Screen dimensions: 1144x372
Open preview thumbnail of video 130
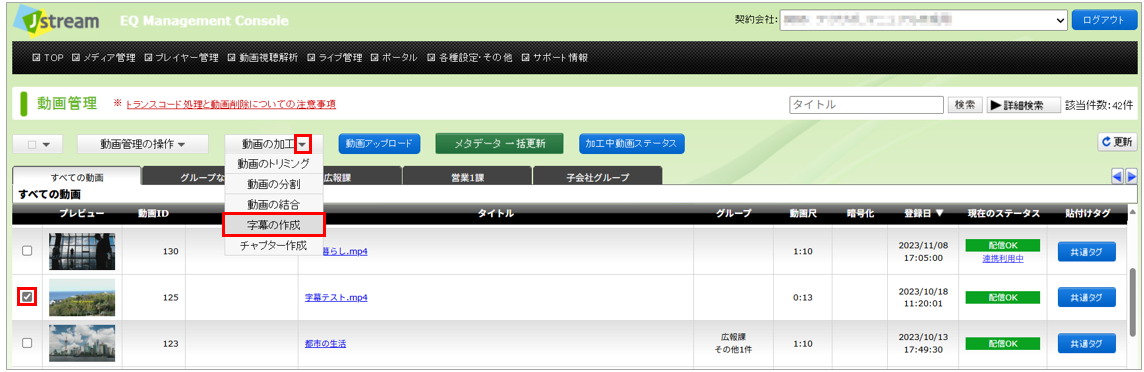(x=82, y=251)
